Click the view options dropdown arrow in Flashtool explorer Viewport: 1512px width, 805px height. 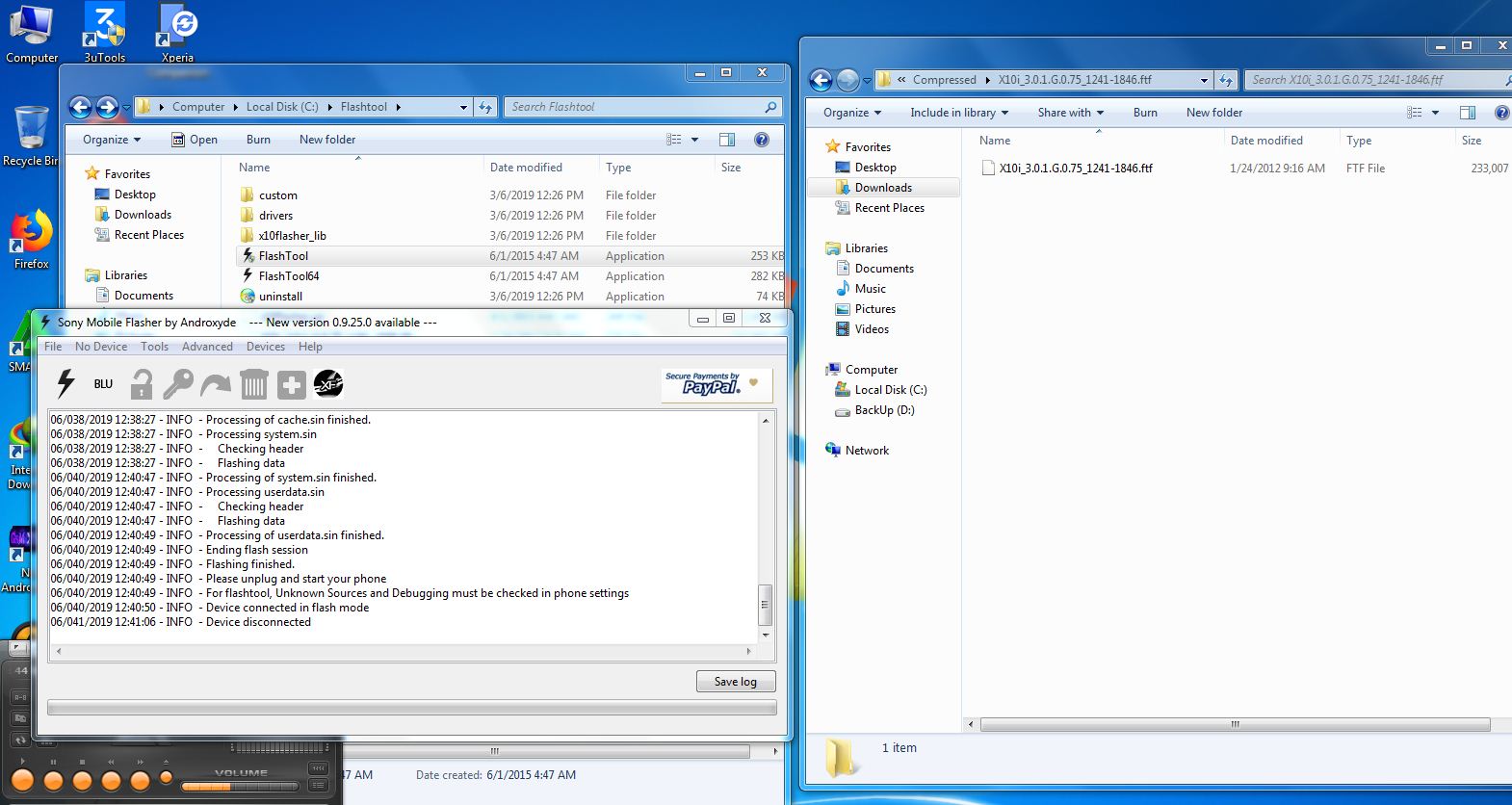click(x=694, y=140)
